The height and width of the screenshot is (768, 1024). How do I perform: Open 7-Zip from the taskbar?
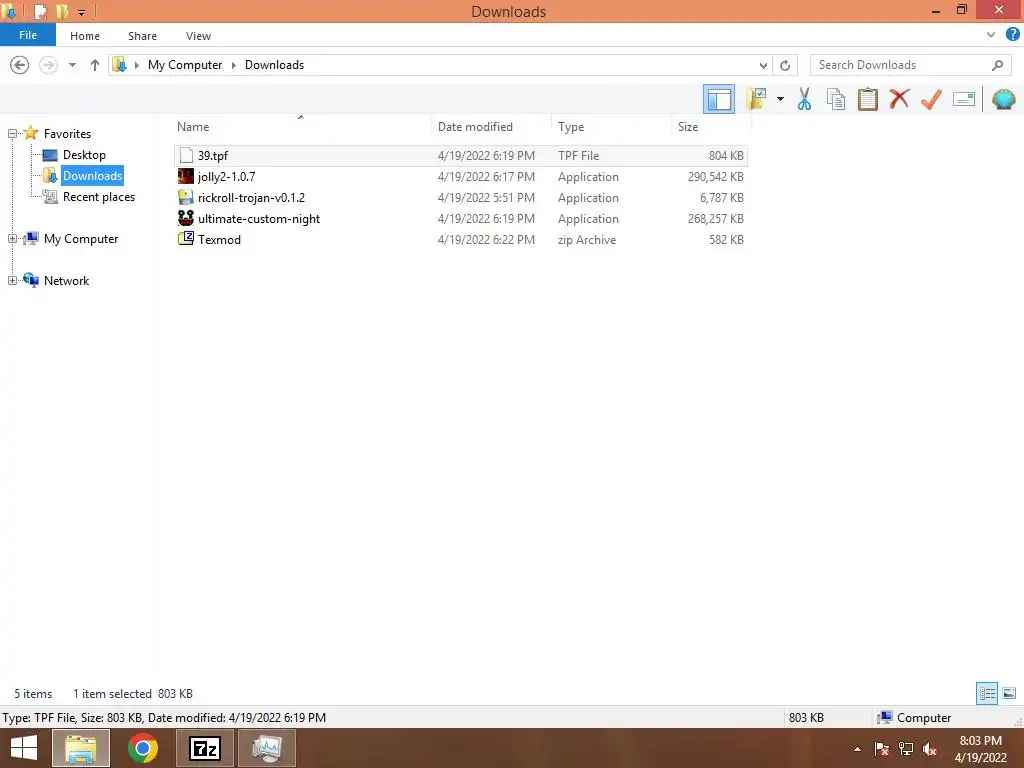click(204, 748)
